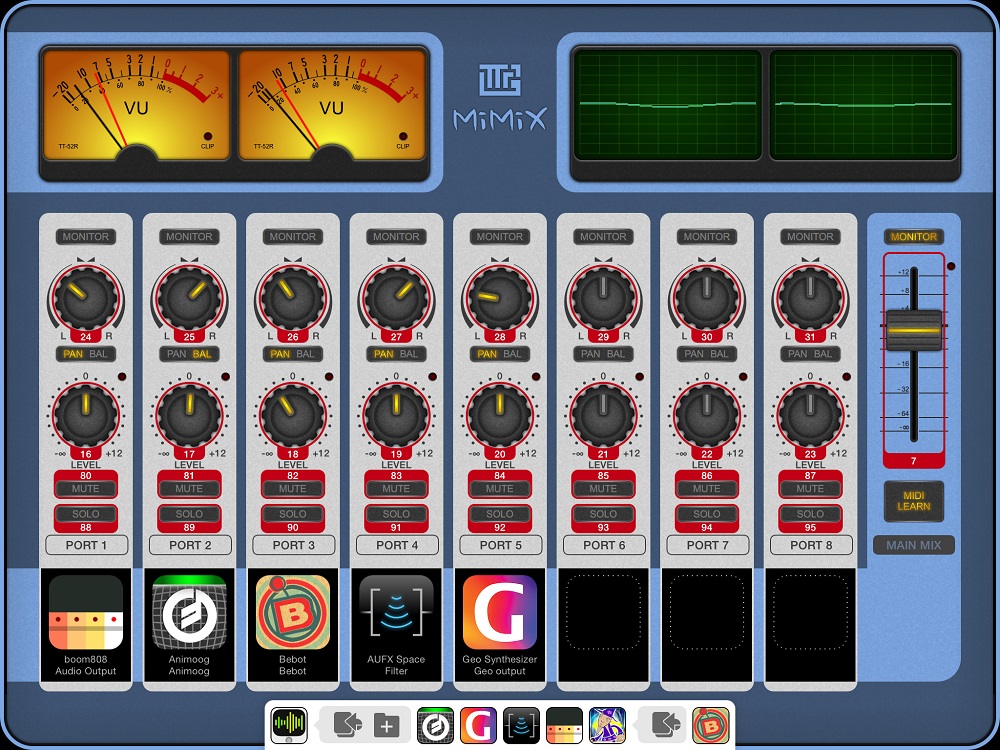This screenshot has height=750, width=1000.
Task: Open the AUFX Space filter icon in Port 4
Action: 396,612
